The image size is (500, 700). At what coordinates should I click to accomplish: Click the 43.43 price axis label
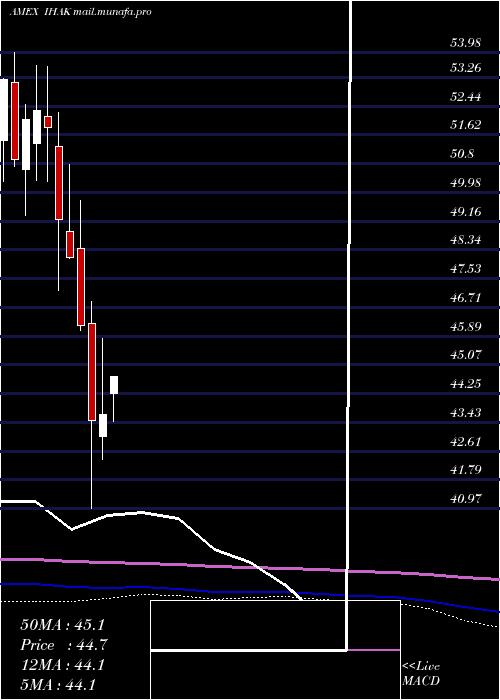pyautogui.click(x=466, y=412)
